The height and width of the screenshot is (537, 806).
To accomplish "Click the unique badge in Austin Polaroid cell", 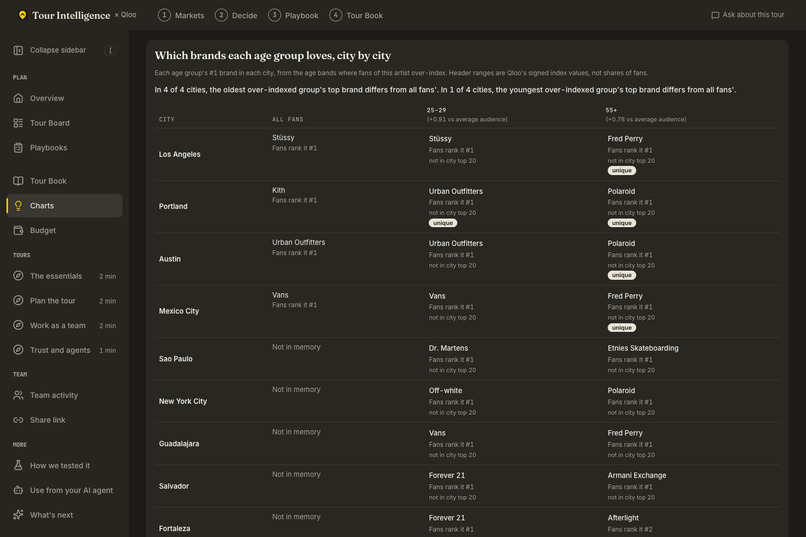I will pyautogui.click(x=621, y=275).
